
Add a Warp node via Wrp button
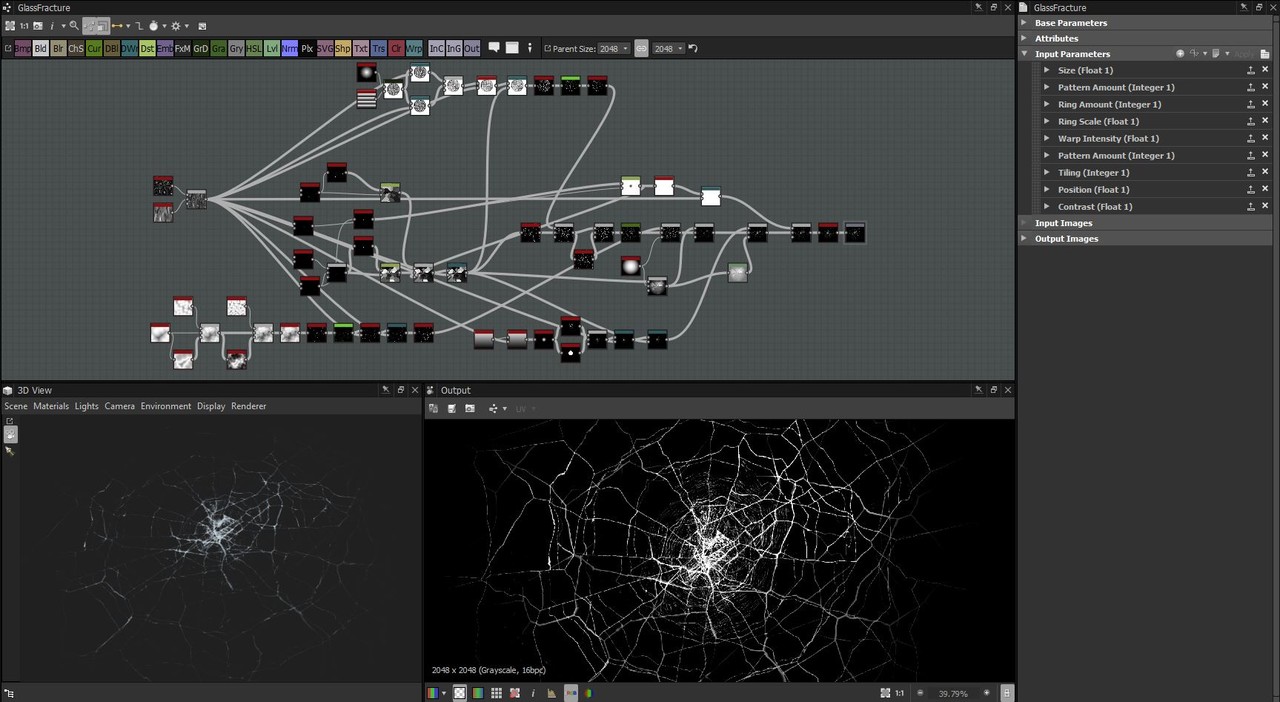(414, 48)
